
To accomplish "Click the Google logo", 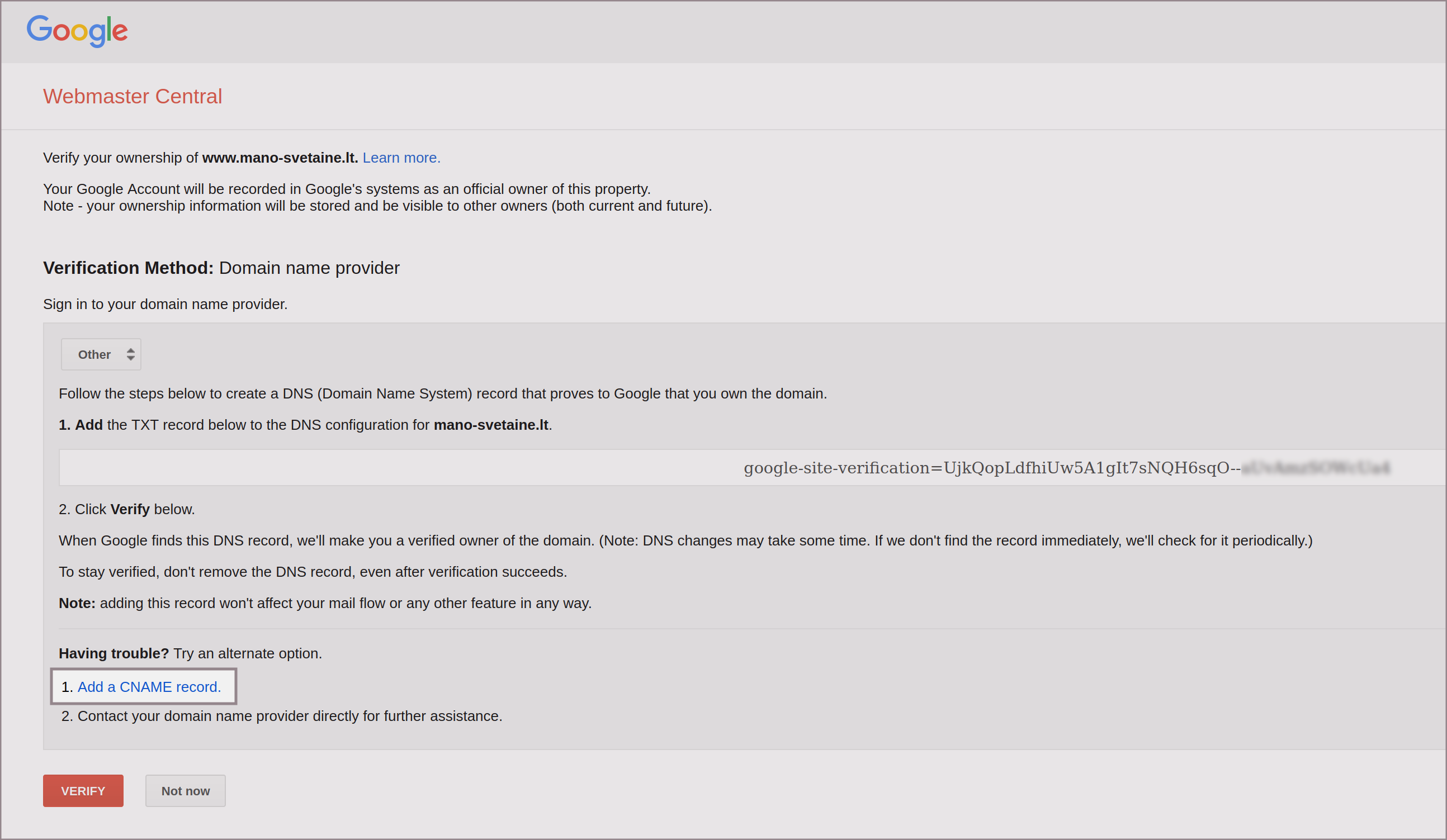I will (x=77, y=30).
